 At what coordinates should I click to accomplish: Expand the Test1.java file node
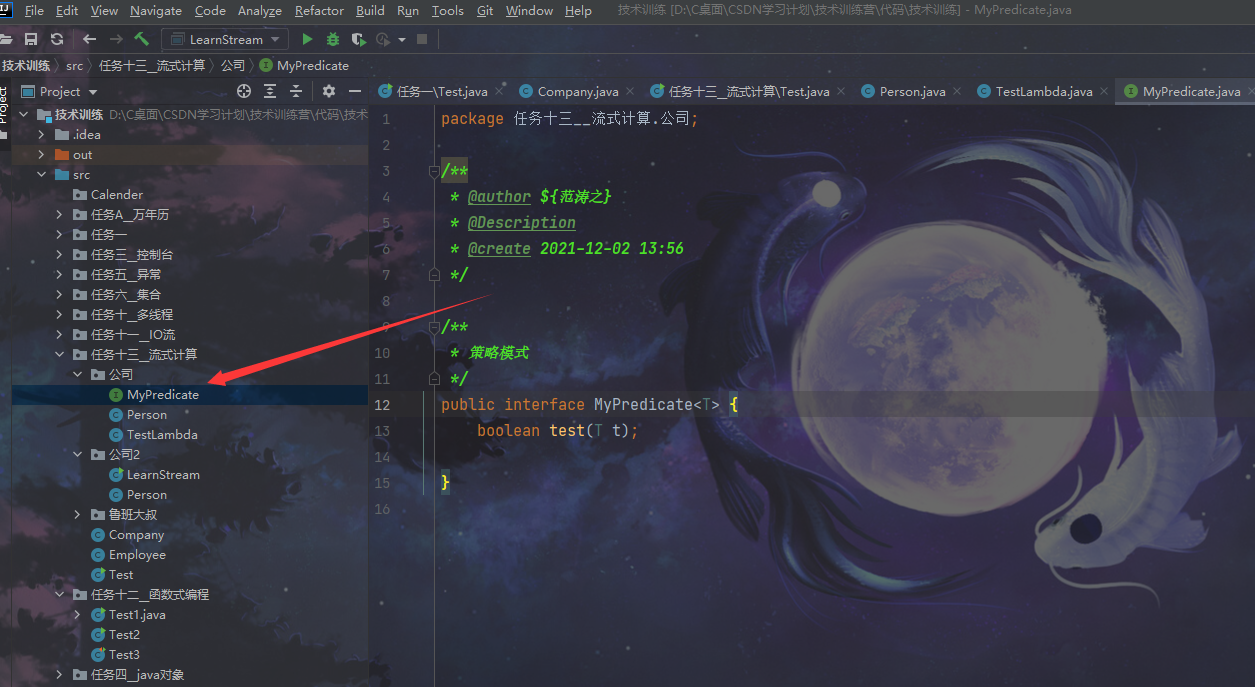pos(77,615)
